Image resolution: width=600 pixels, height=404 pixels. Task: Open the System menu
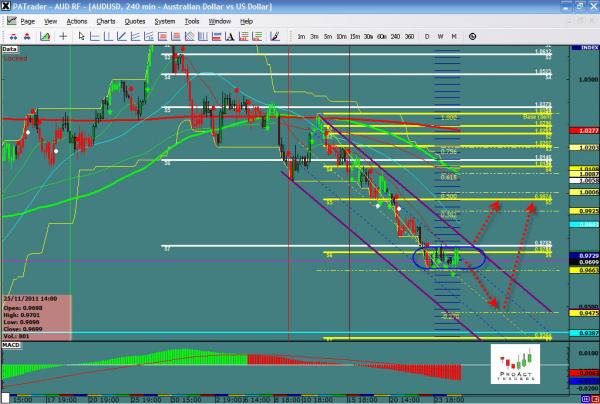pos(164,20)
